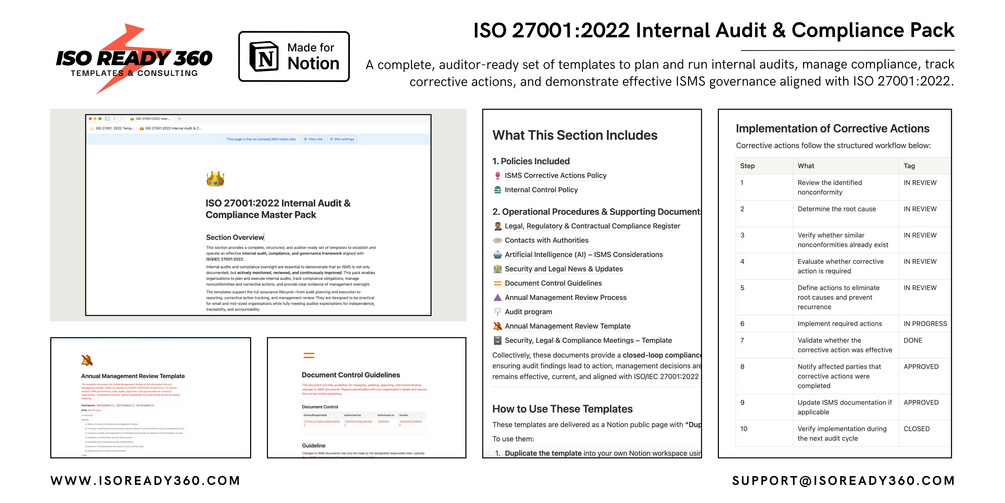1005x503 pixels.
Task: Open the Audit program link
Action: [528, 312]
